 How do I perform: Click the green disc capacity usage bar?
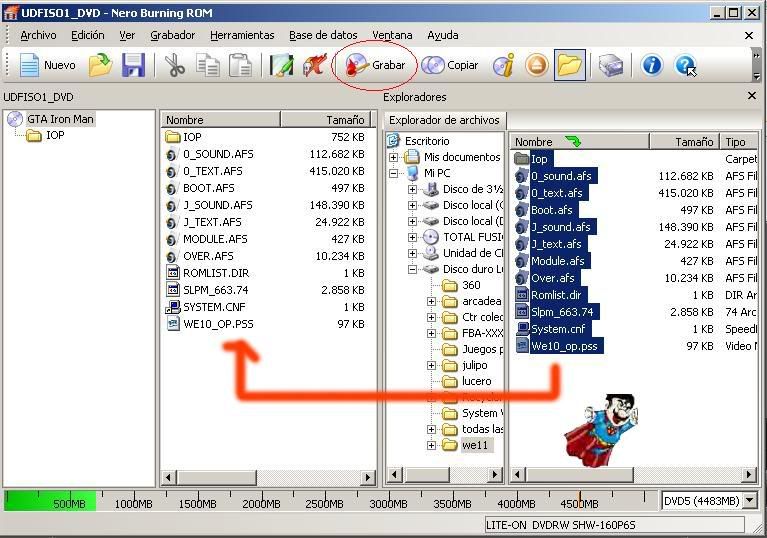coord(50,501)
